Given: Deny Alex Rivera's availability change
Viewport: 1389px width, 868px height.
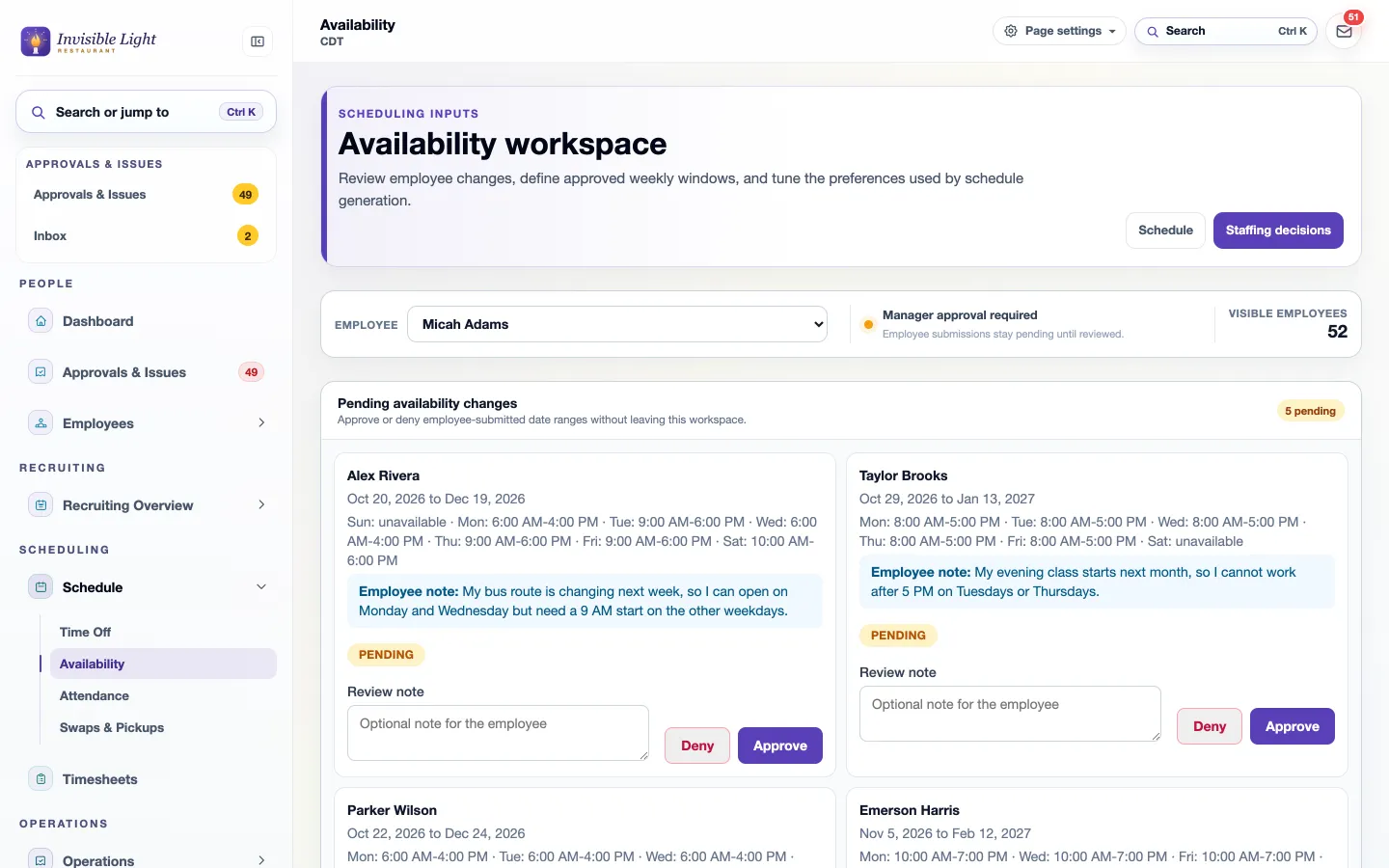Looking at the screenshot, I should (x=697, y=746).
